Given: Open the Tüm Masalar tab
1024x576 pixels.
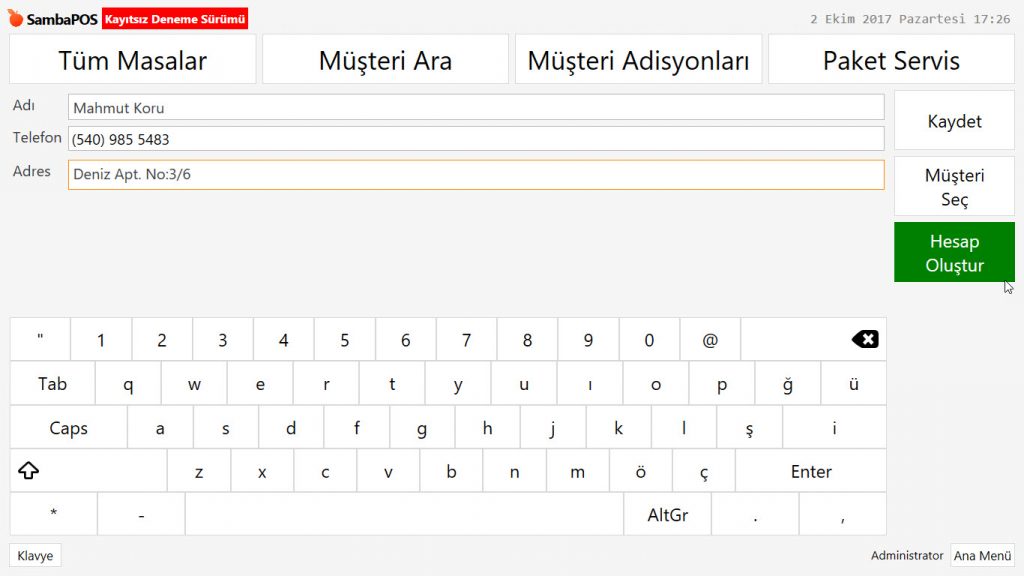Looking at the screenshot, I should pyautogui.click(x=133, y=60).
